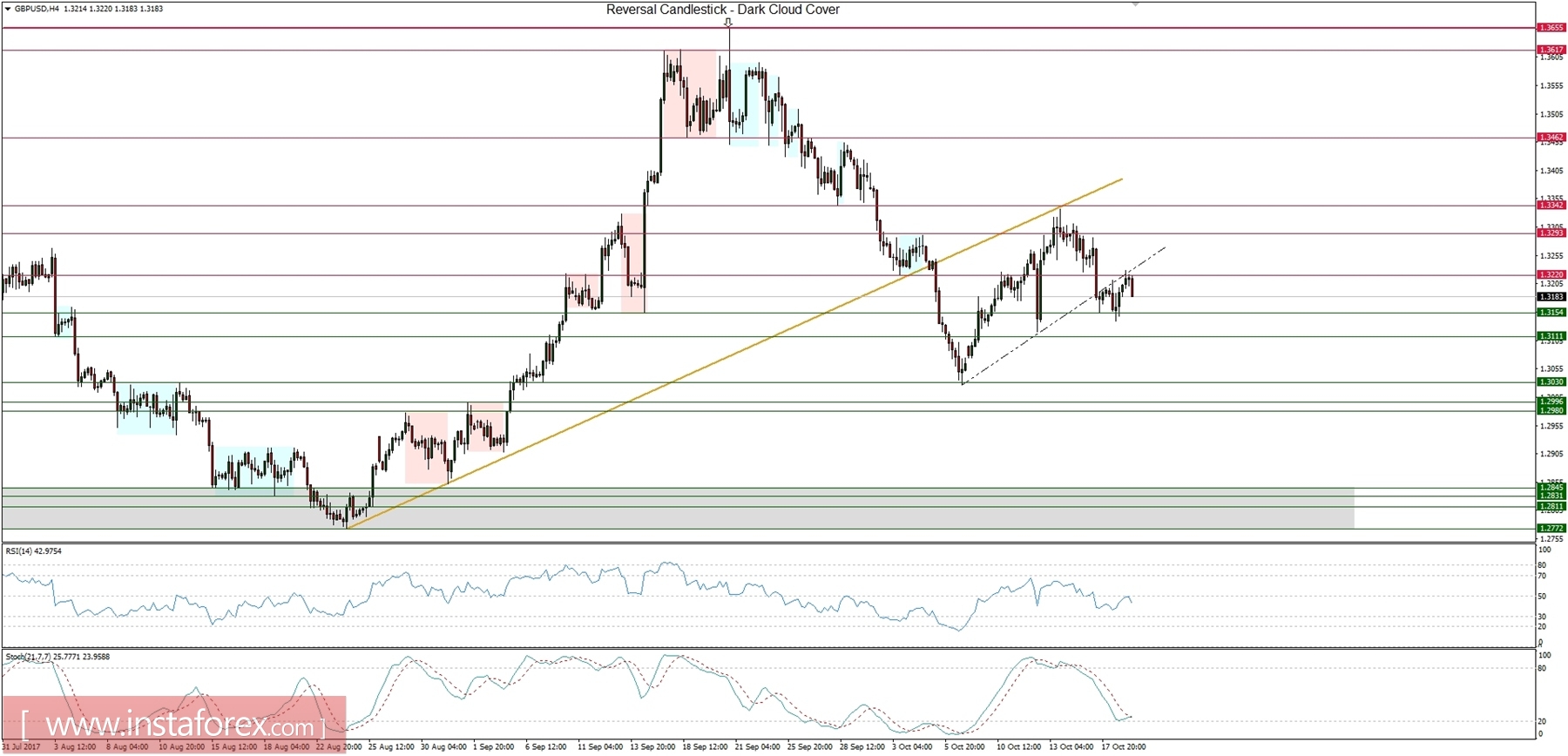Viewport: 1568px width, 756px height.
Task: Click the 30 Aug 04:00 time label
Action: click(x=443, y=747)
